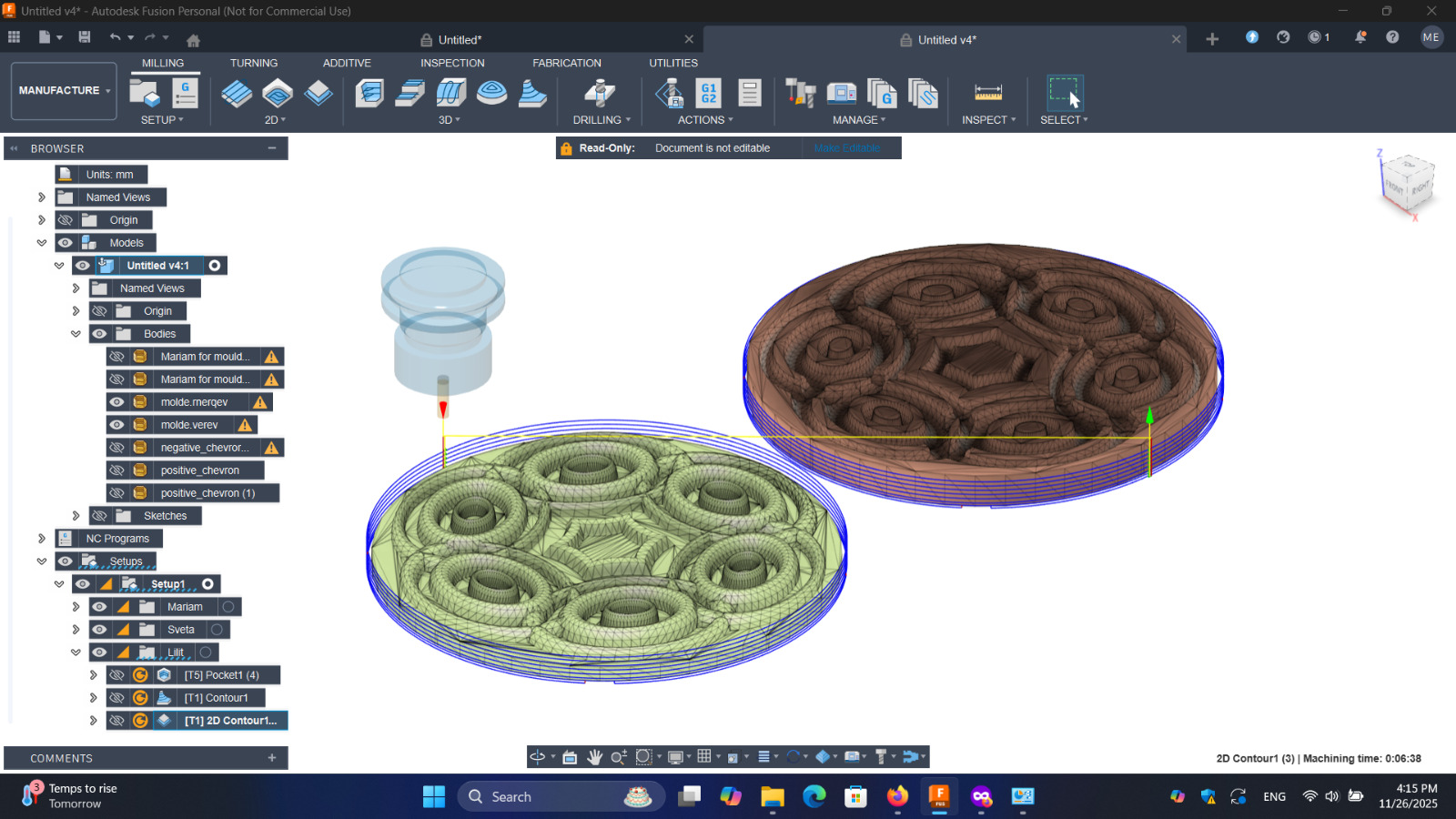
Task: Select the Drilling tool icon
Action: (x=599, y=93)
